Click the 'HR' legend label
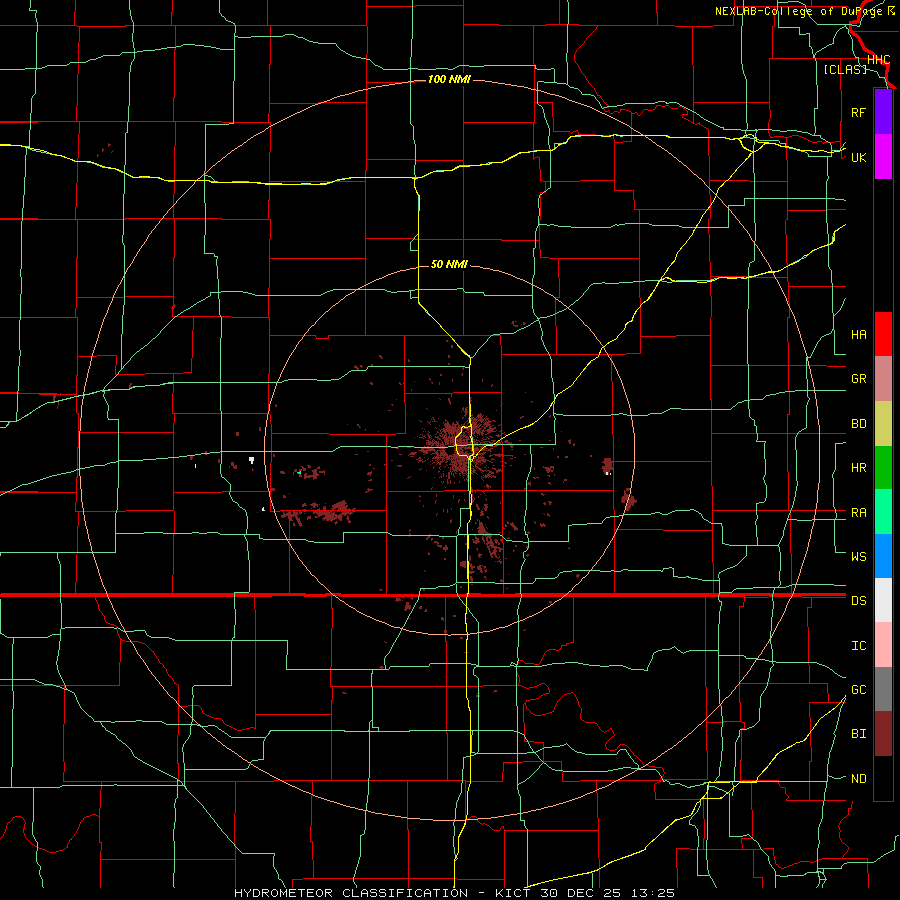 click(858, 468)
